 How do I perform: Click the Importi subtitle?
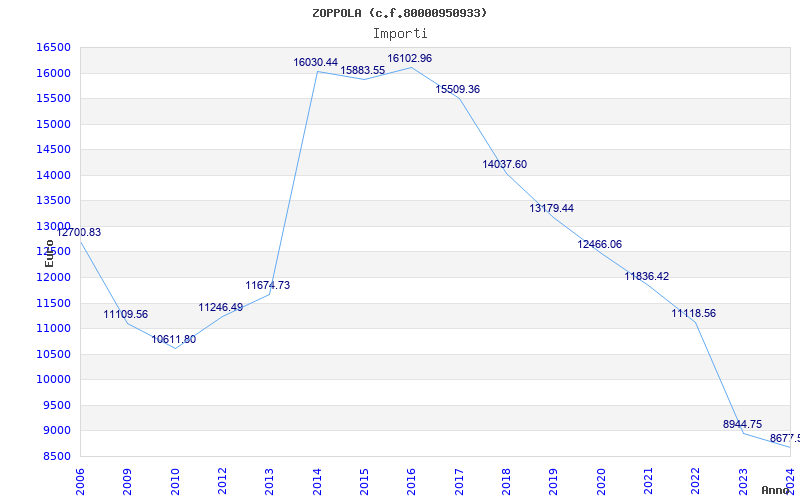click(400, 34)
